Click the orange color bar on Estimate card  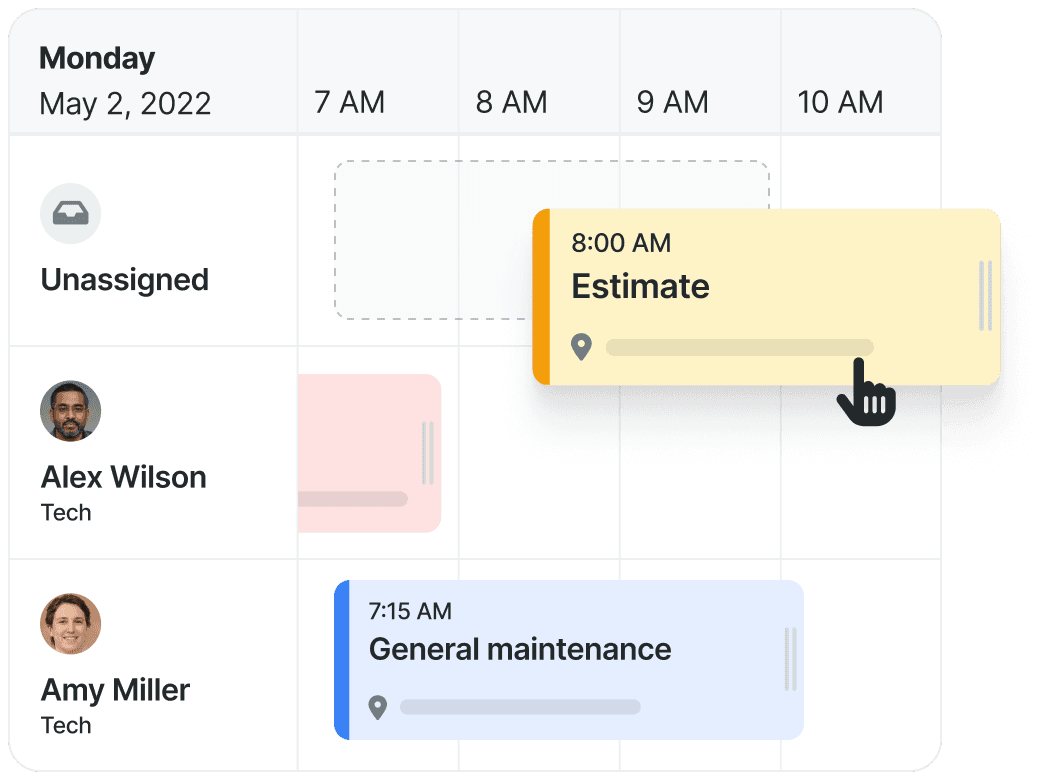542,296
